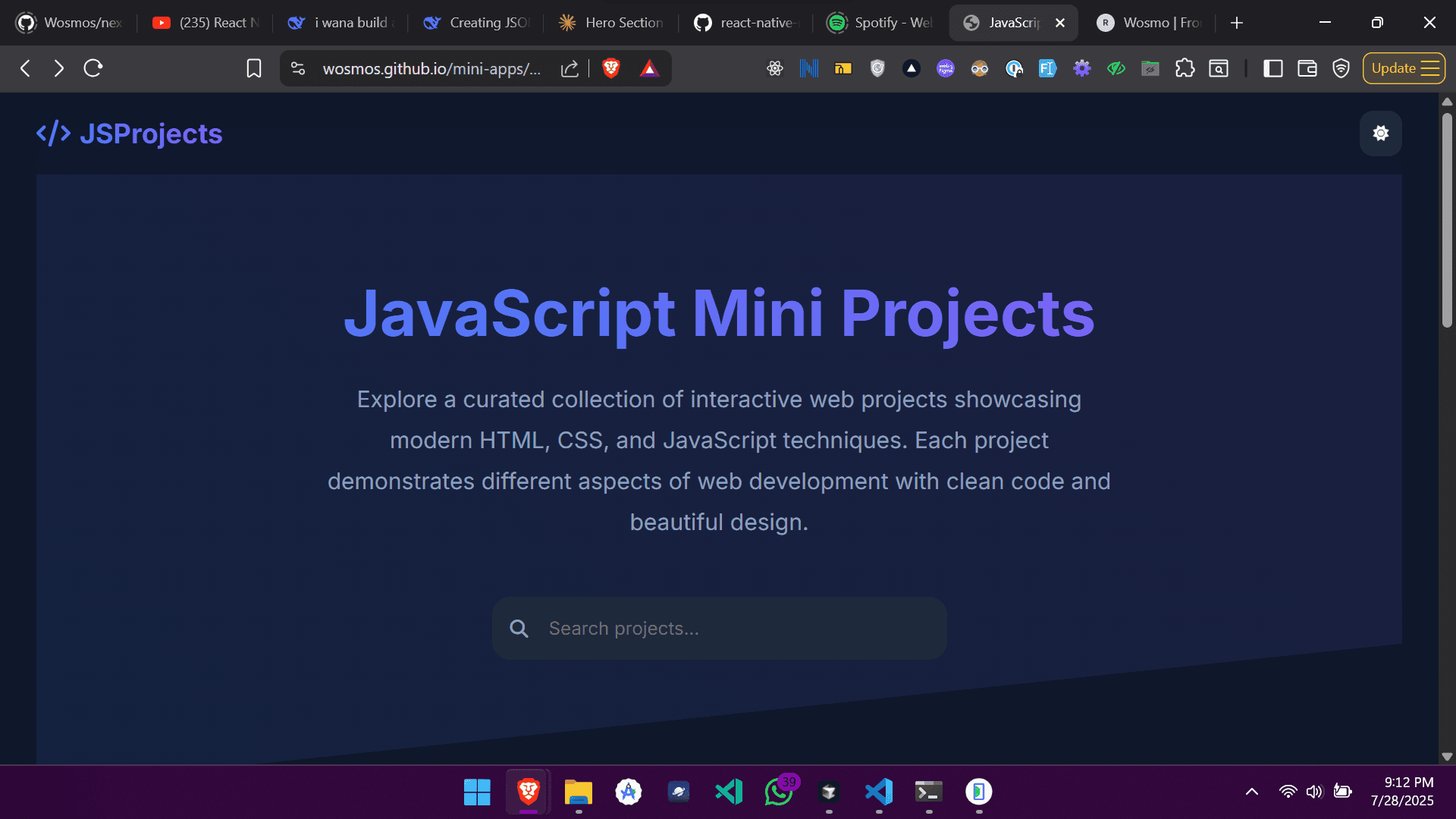Open Brave Wallet from the toolbar
Screen dimensions: 1456x819
click(1307, 68)
